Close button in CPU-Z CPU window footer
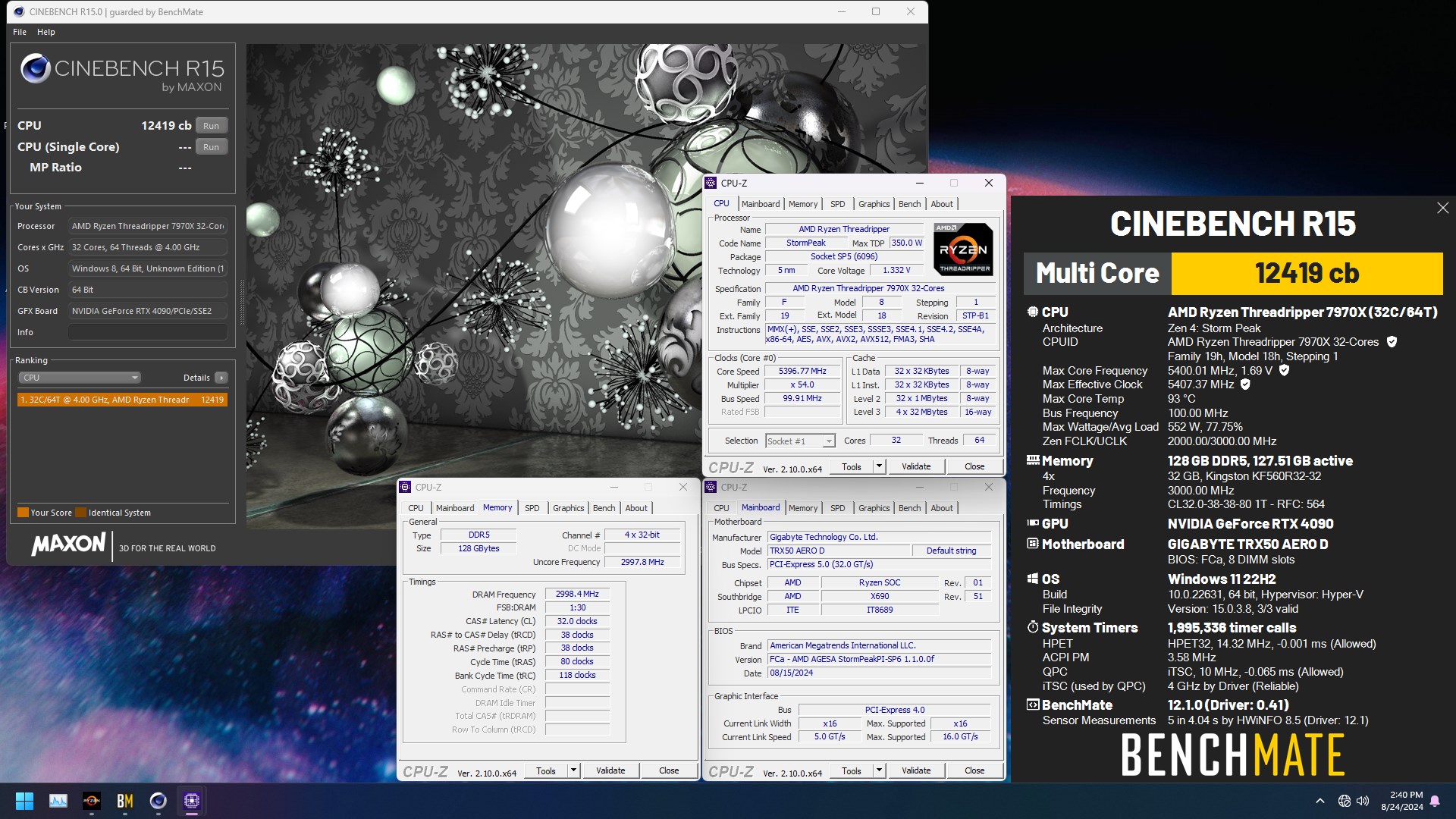This screenshot has width=1456, height=819. click(974, 466)
